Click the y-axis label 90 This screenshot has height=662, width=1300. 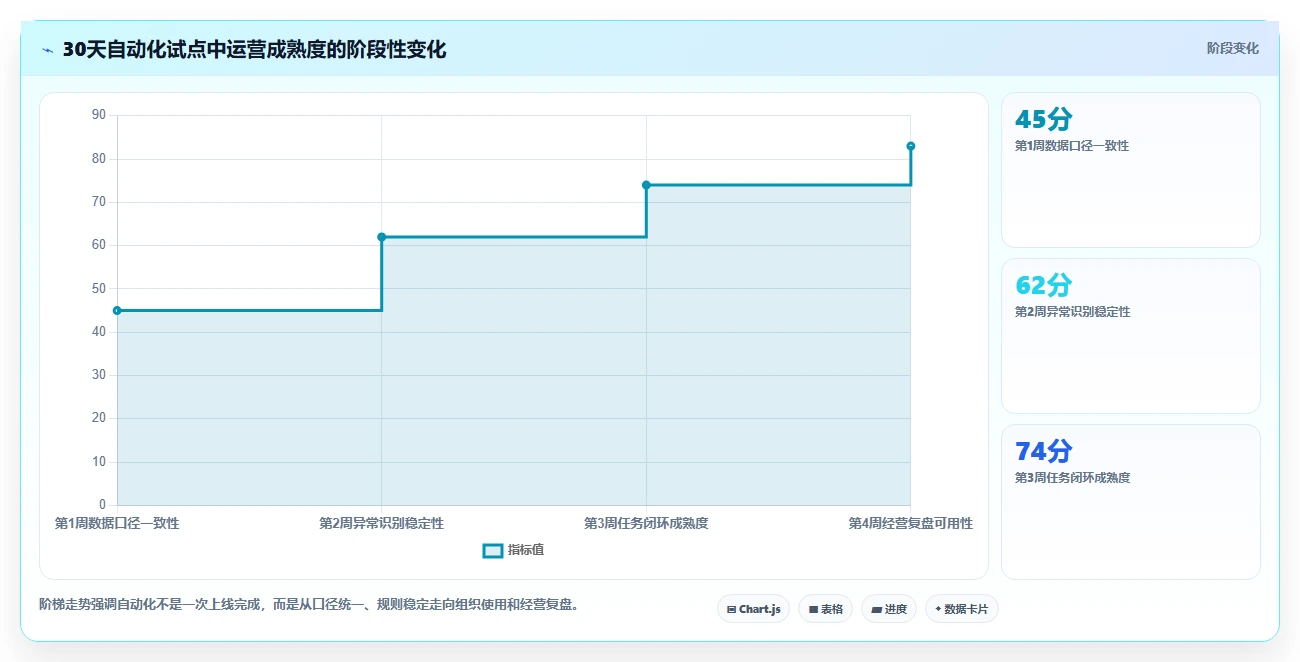pyautogui.click(x=98, y=115)
